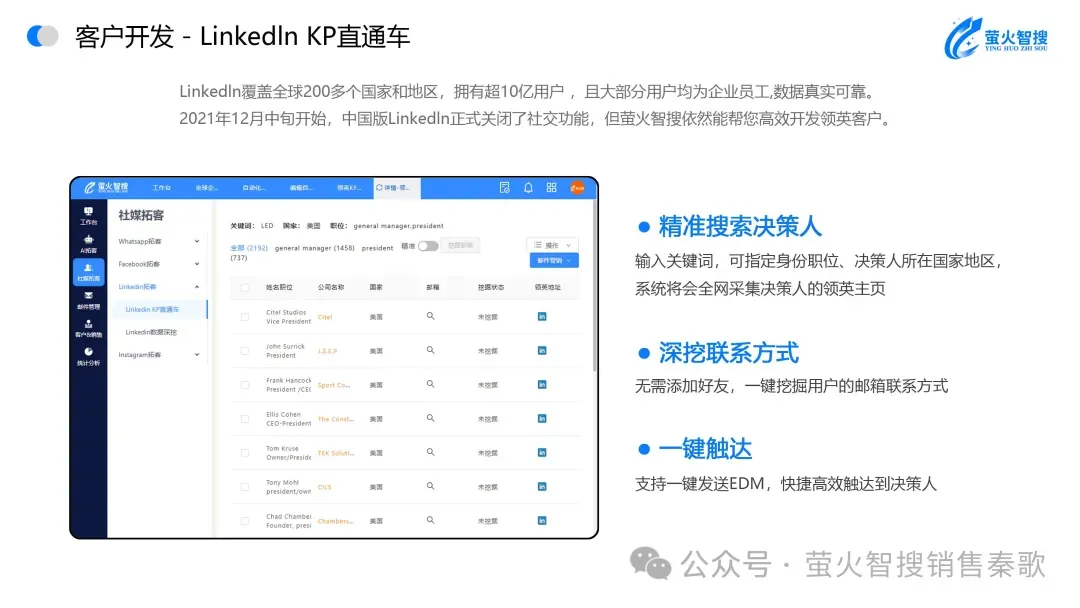This screenshot has height=608, width=1080.
Task: Expand the Facebook拓客 menu chevron
Action: pos(197,264)
